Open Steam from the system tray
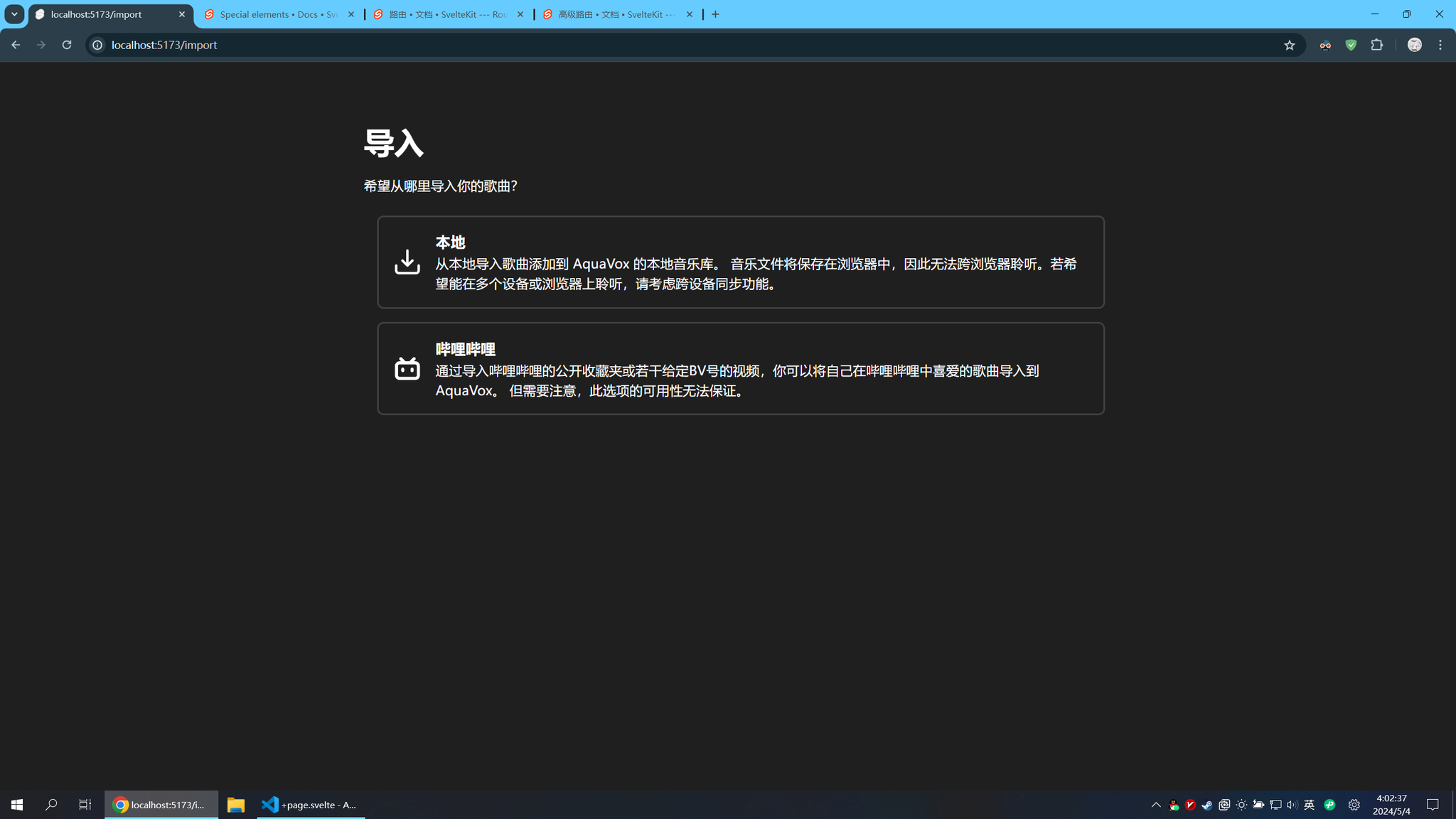1456x819 pixels. (1206, 805)
